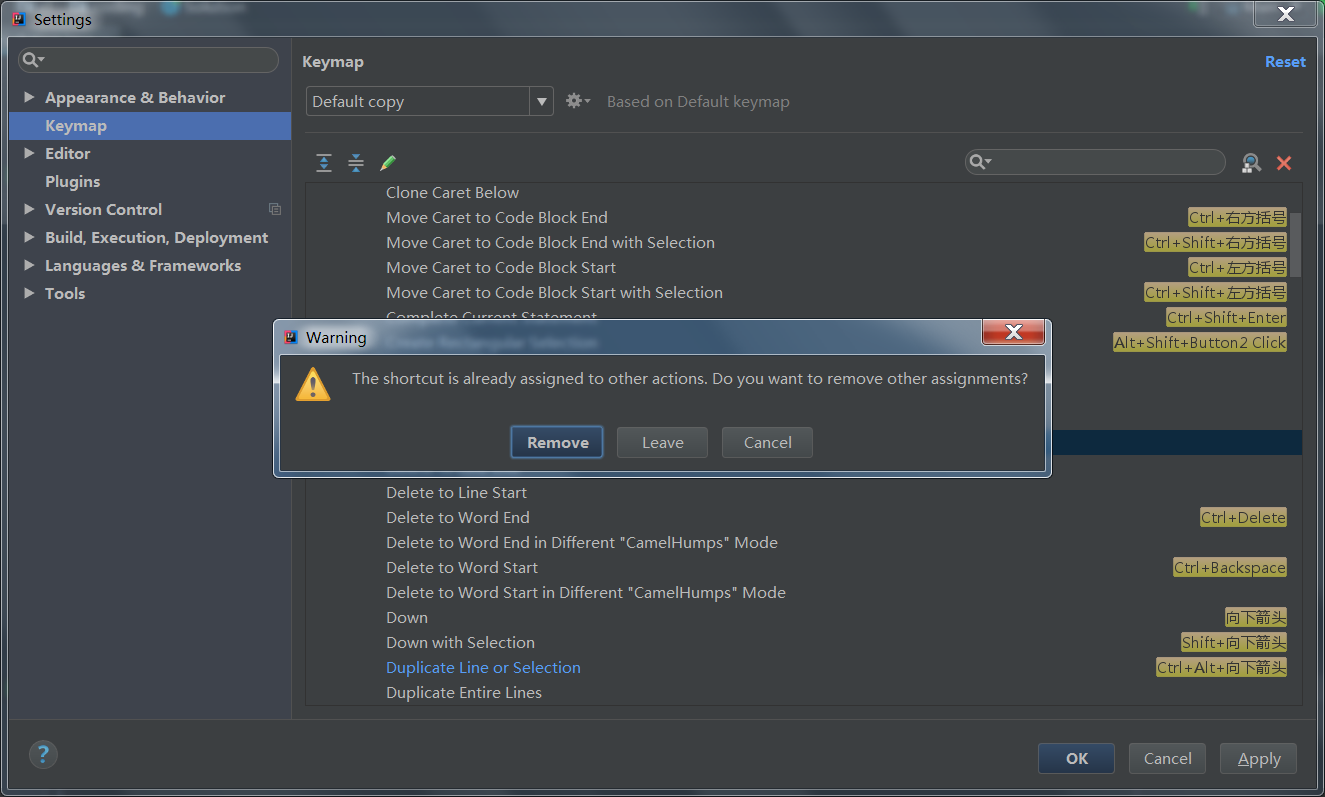The image size is (1325, 797).
Task: Select Keymap in settings sidebar
Action: (x=150, y=125)
